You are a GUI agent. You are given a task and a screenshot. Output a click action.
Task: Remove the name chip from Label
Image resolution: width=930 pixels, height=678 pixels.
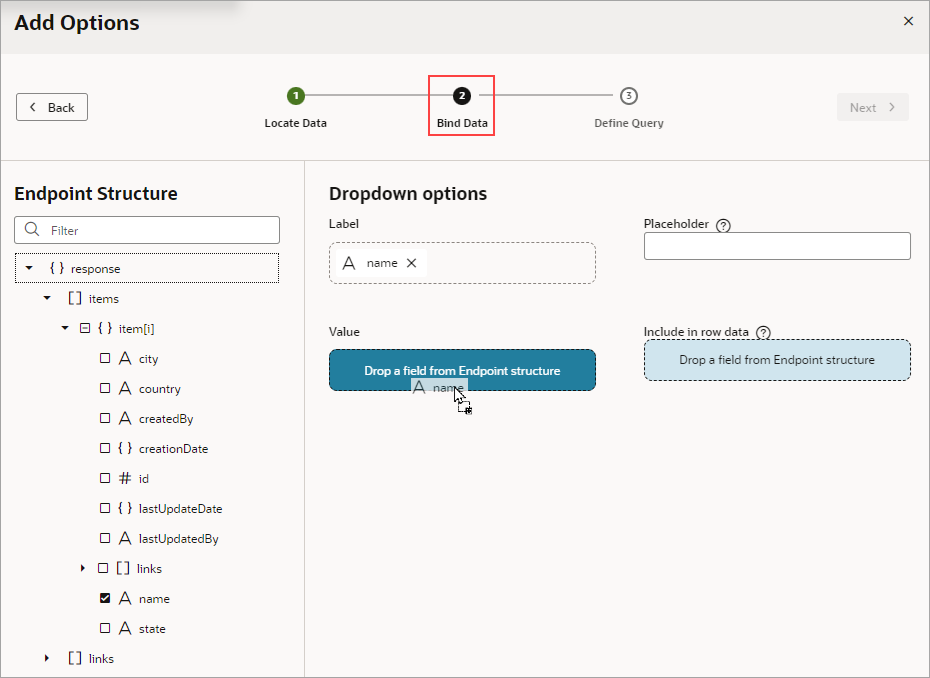click(412, 263)
